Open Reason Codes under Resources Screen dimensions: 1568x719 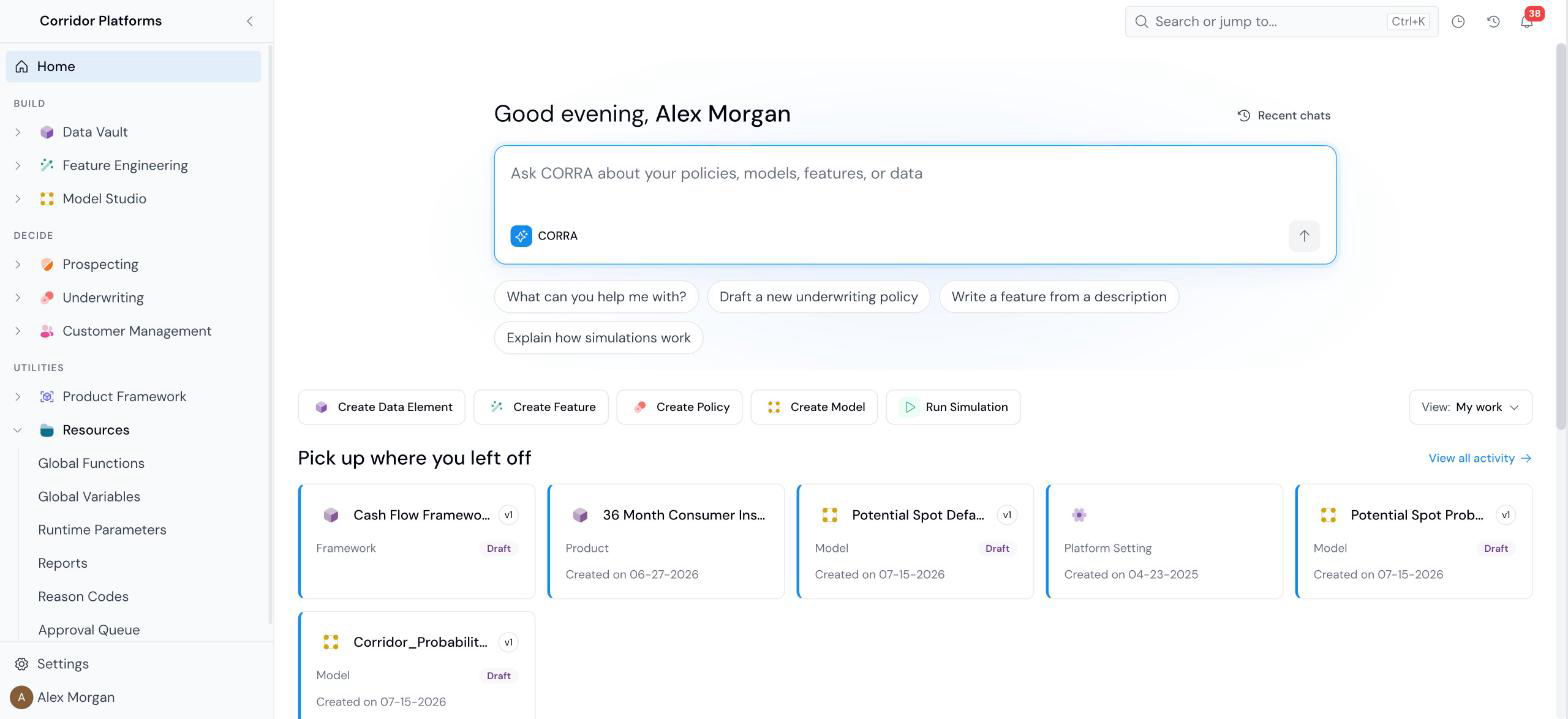(x=83, y=597)
